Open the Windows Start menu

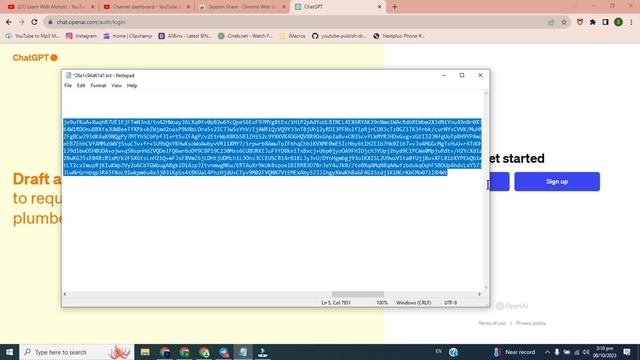(x=9, y=352)
